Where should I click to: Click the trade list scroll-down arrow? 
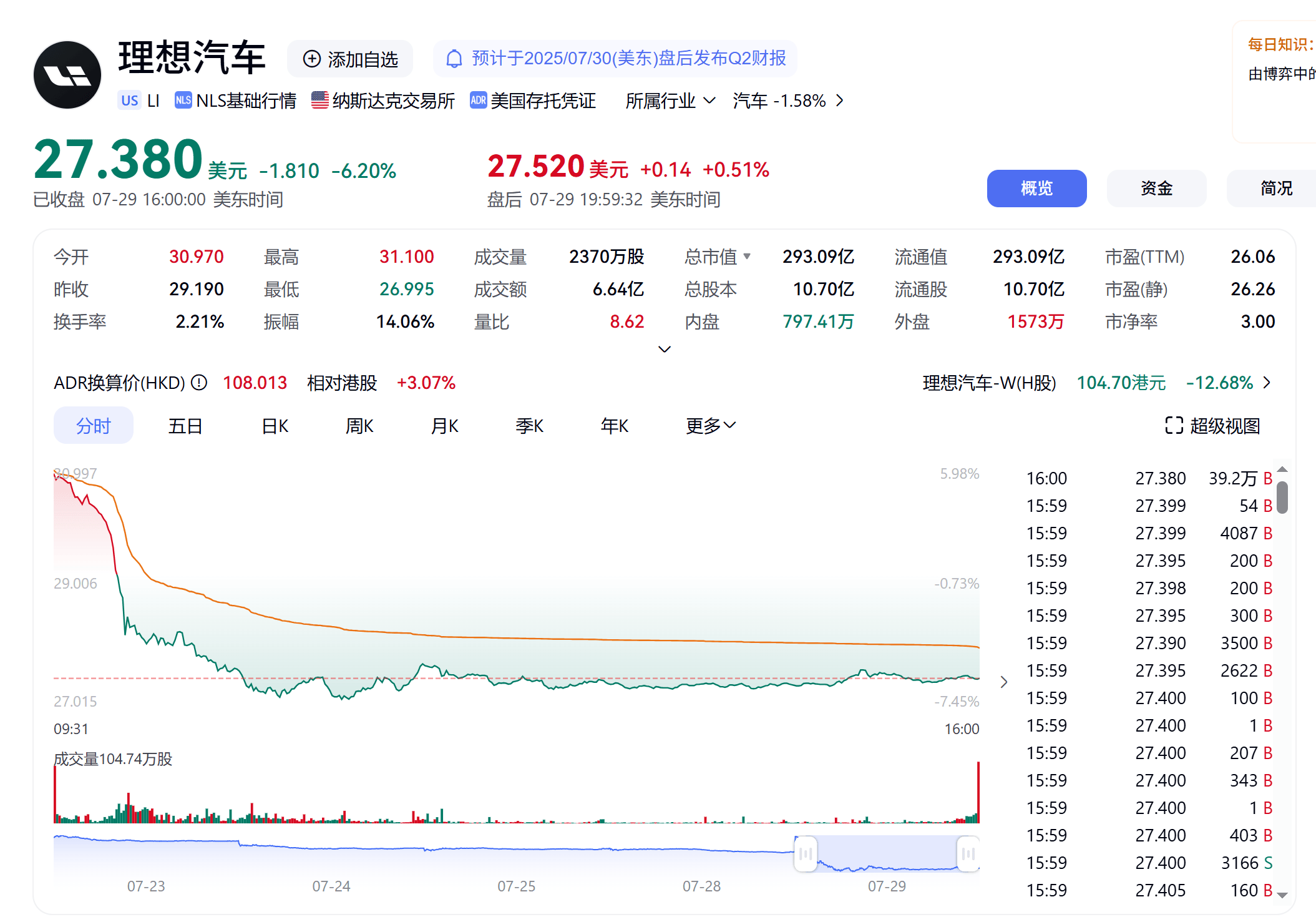[1282, 895]
